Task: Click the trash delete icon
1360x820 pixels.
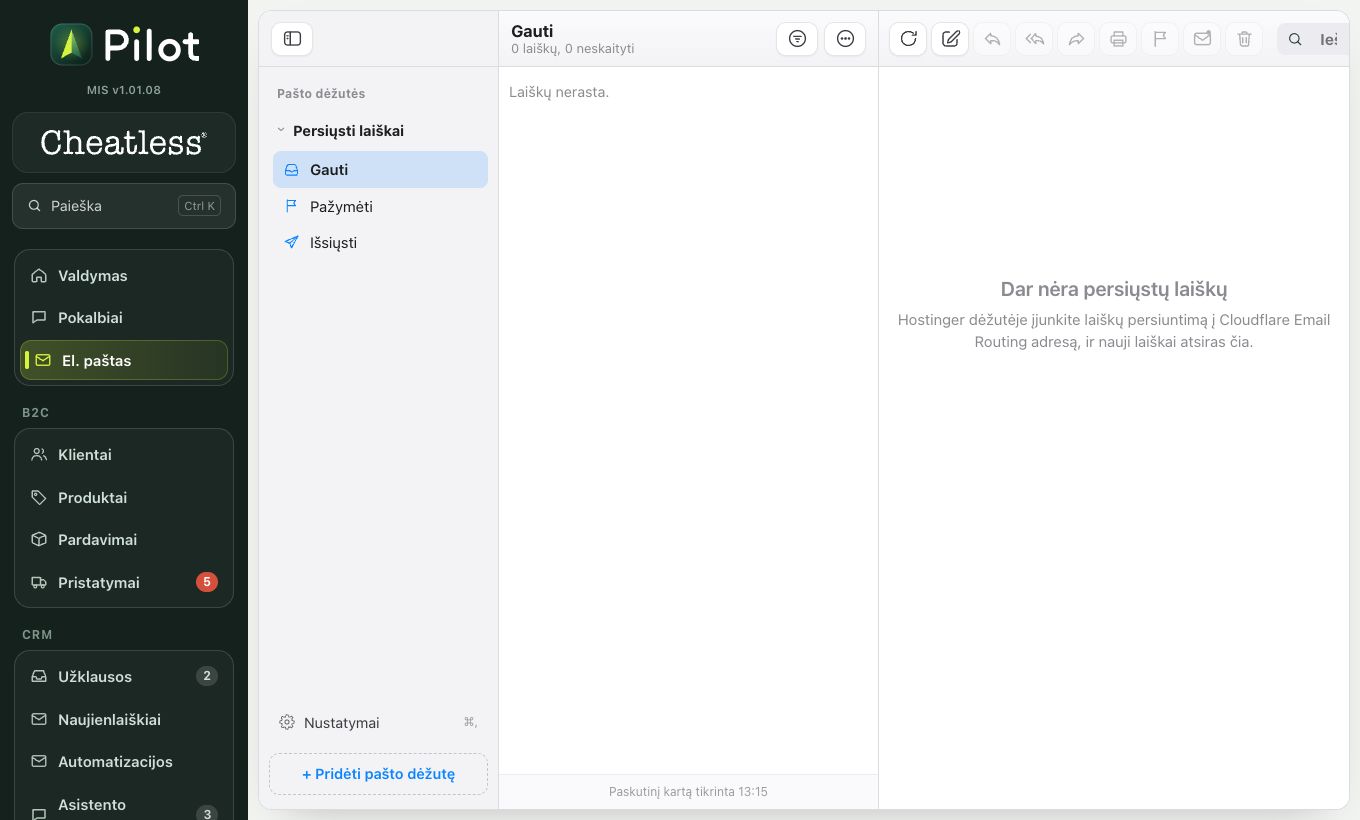Action: [x=1244, y=39]
